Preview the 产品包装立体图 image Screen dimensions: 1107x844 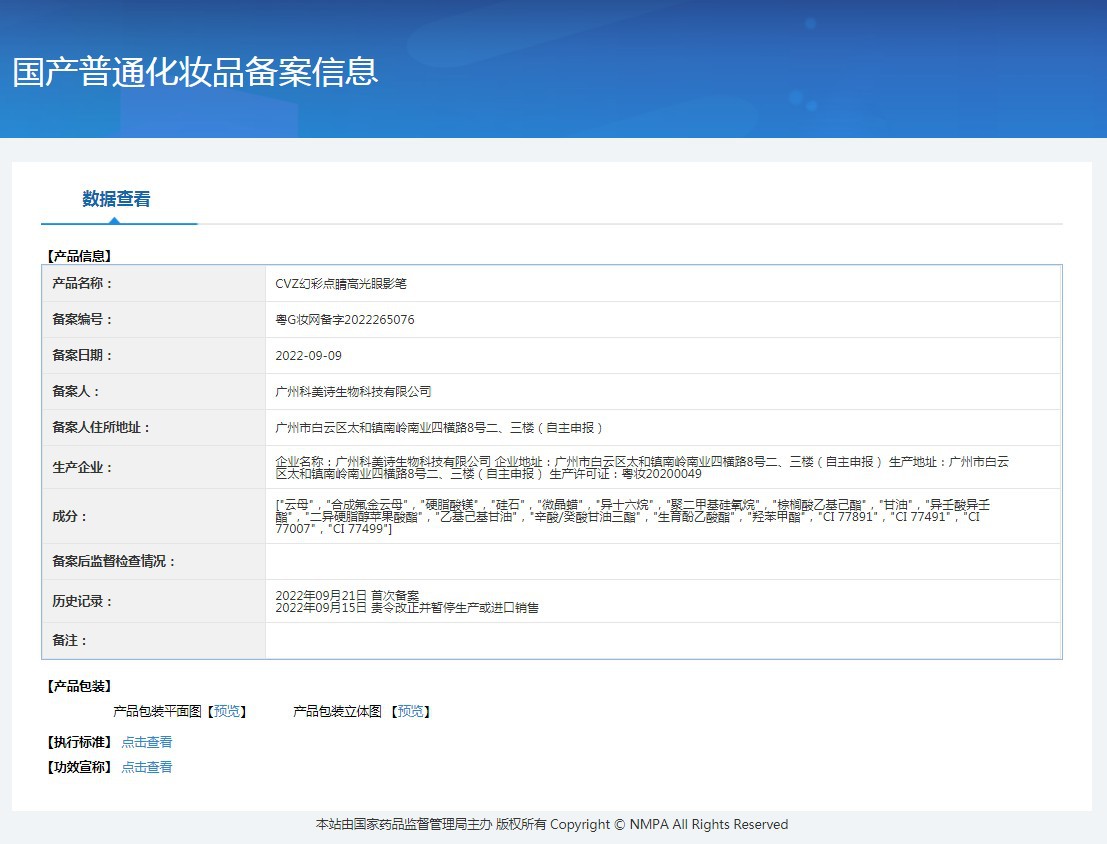click(x=410, y=712)
